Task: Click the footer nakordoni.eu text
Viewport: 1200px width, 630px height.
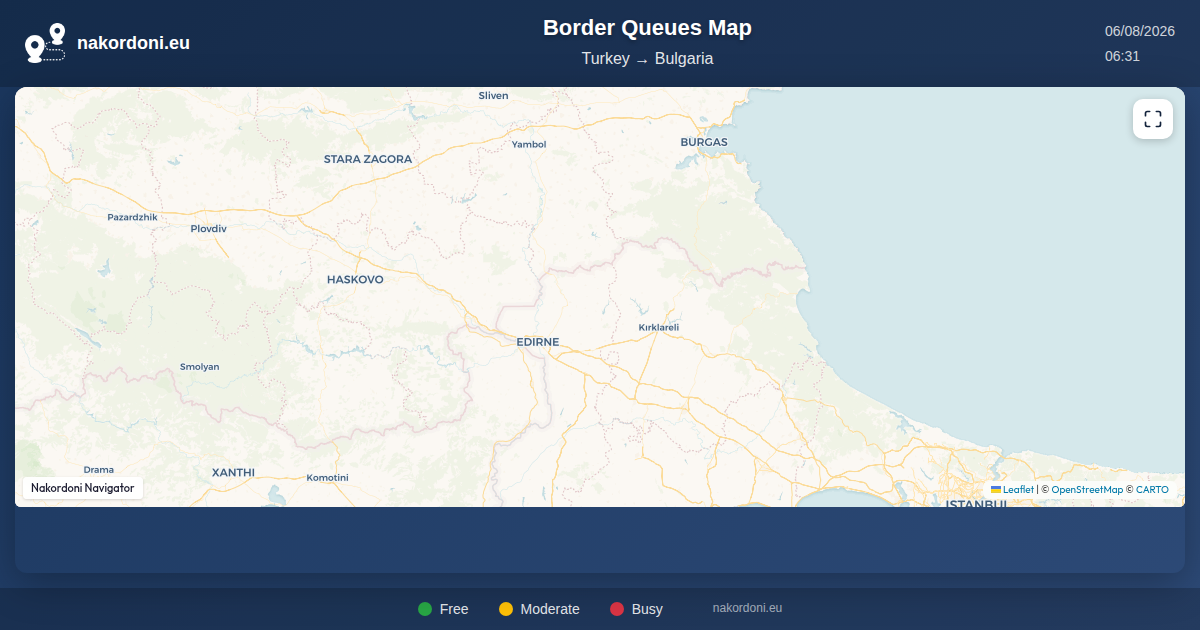Action: pos(747,608)
